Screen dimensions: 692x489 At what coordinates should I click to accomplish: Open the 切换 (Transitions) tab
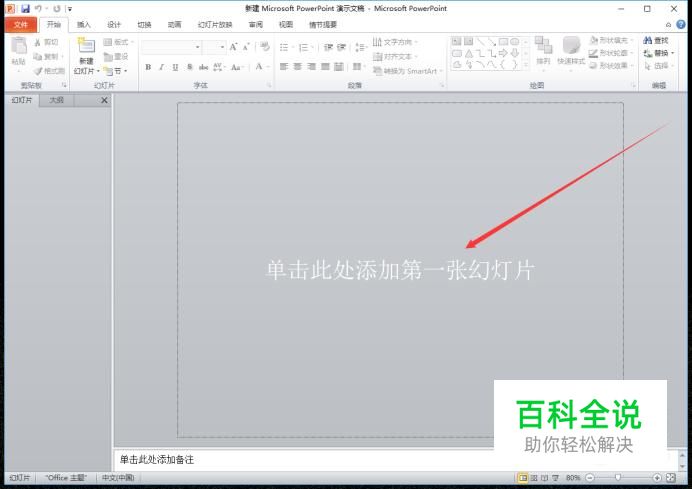click(x=144, y=25)
